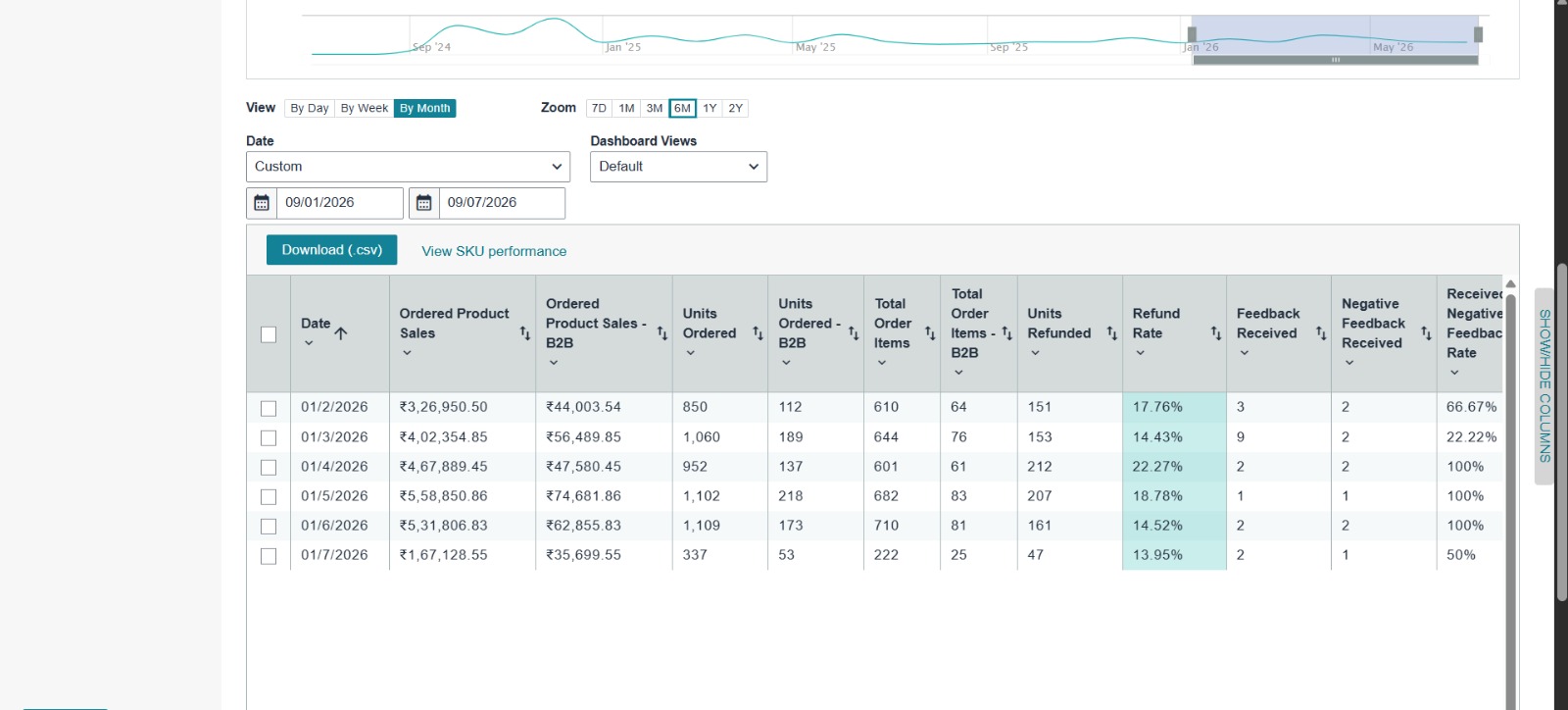Image resolution: width=1568 pixels, height=710 pixels.
Task: Expand the Date column chevron menu
Action: coord(309,343)
